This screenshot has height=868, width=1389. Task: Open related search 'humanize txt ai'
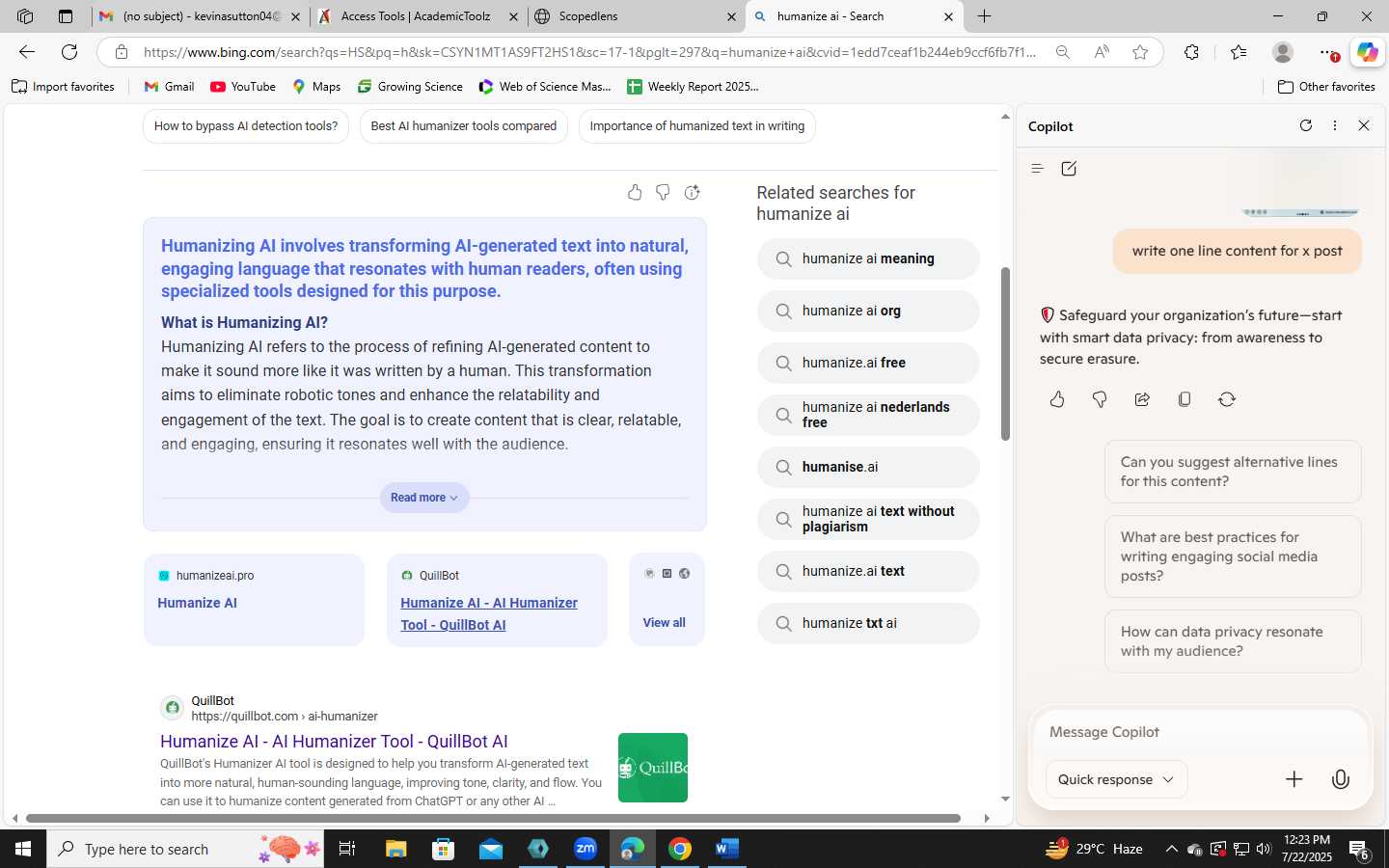point(868,623)
